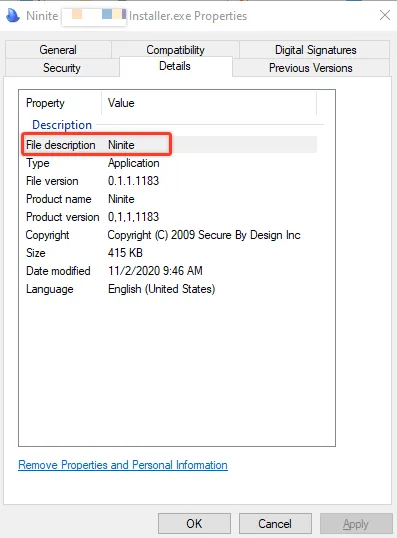Open the Previous Versions tab

pyautogui.click(x=311, y=68)
